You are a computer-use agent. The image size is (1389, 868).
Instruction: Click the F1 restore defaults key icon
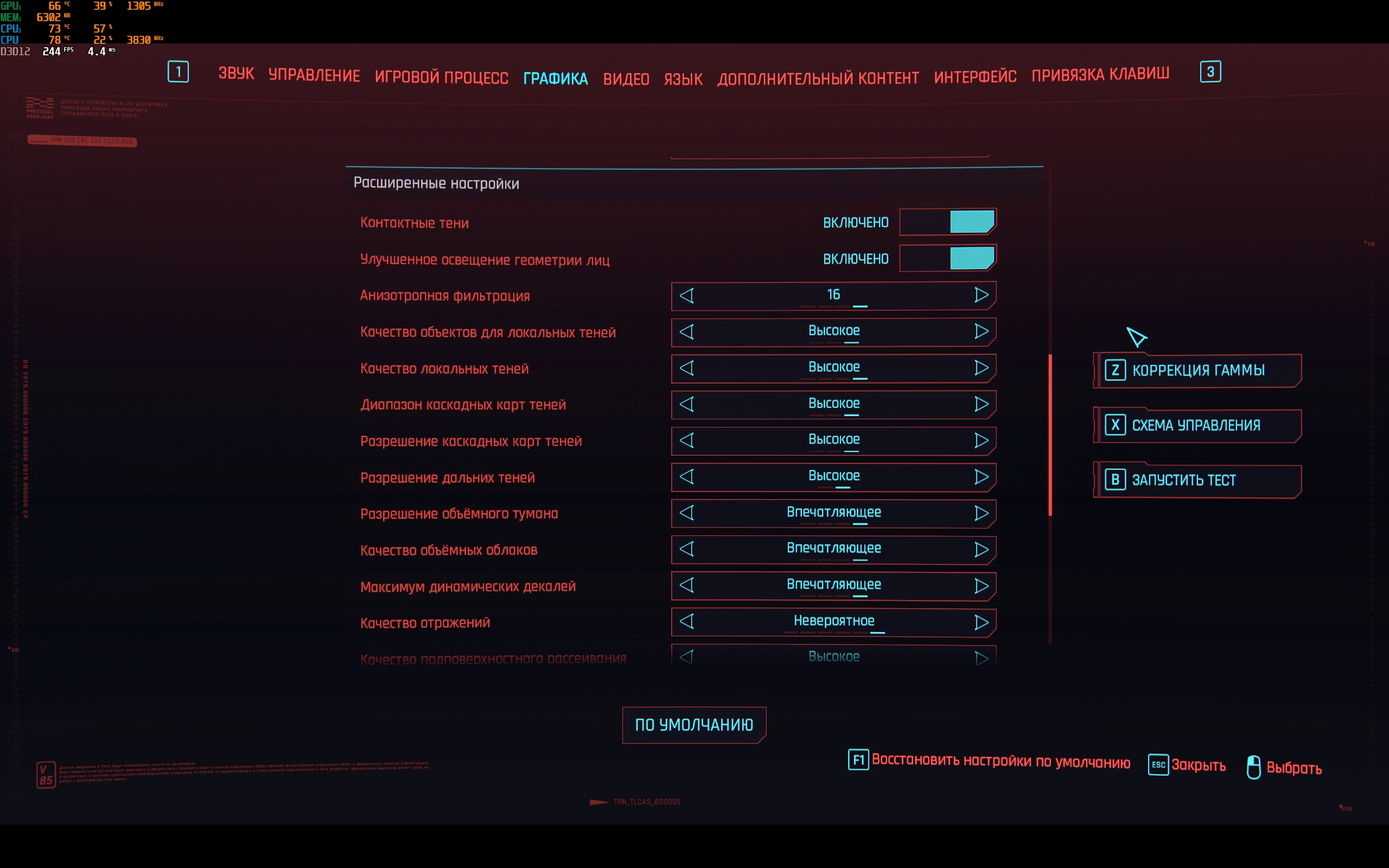point(858,760)
